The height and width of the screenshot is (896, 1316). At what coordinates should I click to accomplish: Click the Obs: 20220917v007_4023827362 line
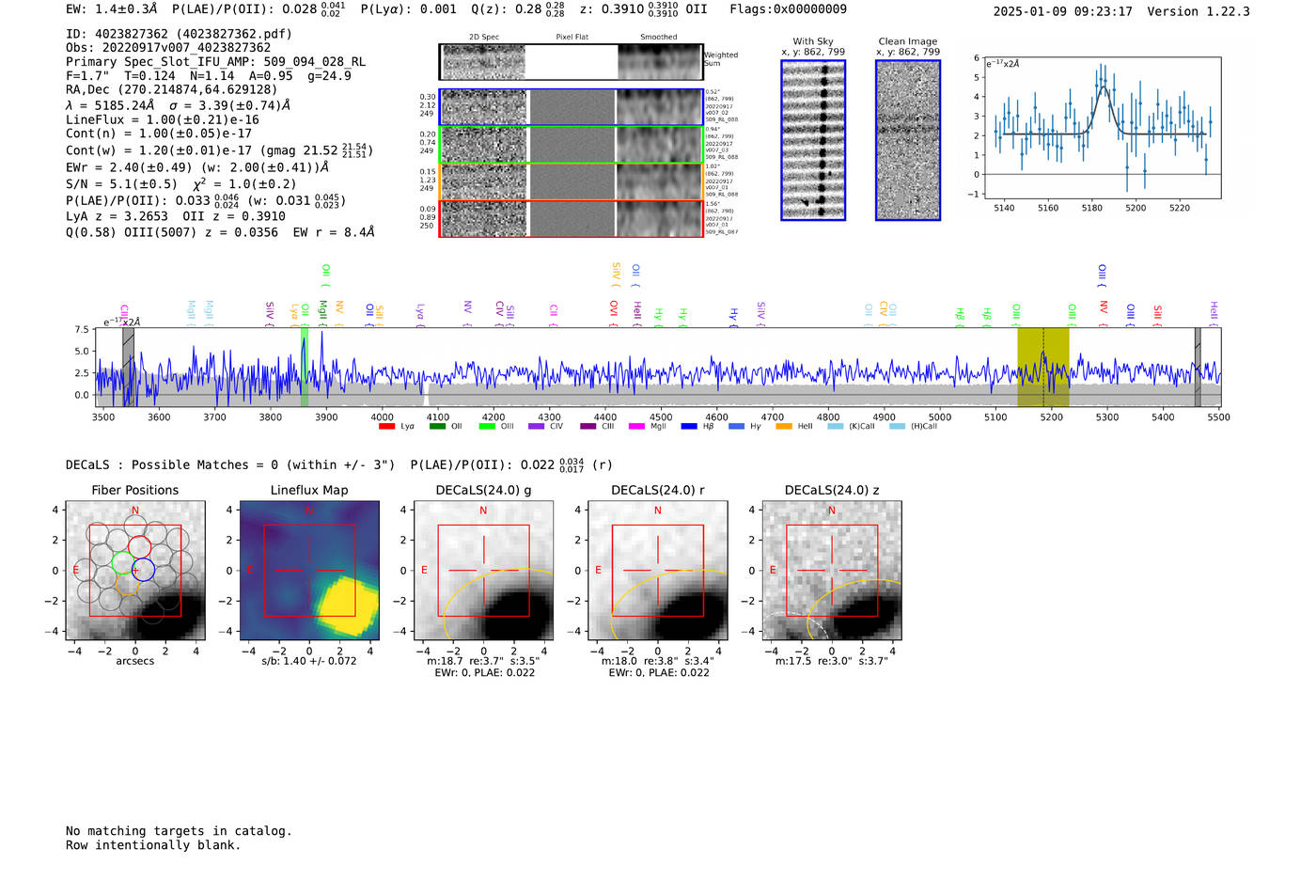pyautogui.click(x=168, y=48)
